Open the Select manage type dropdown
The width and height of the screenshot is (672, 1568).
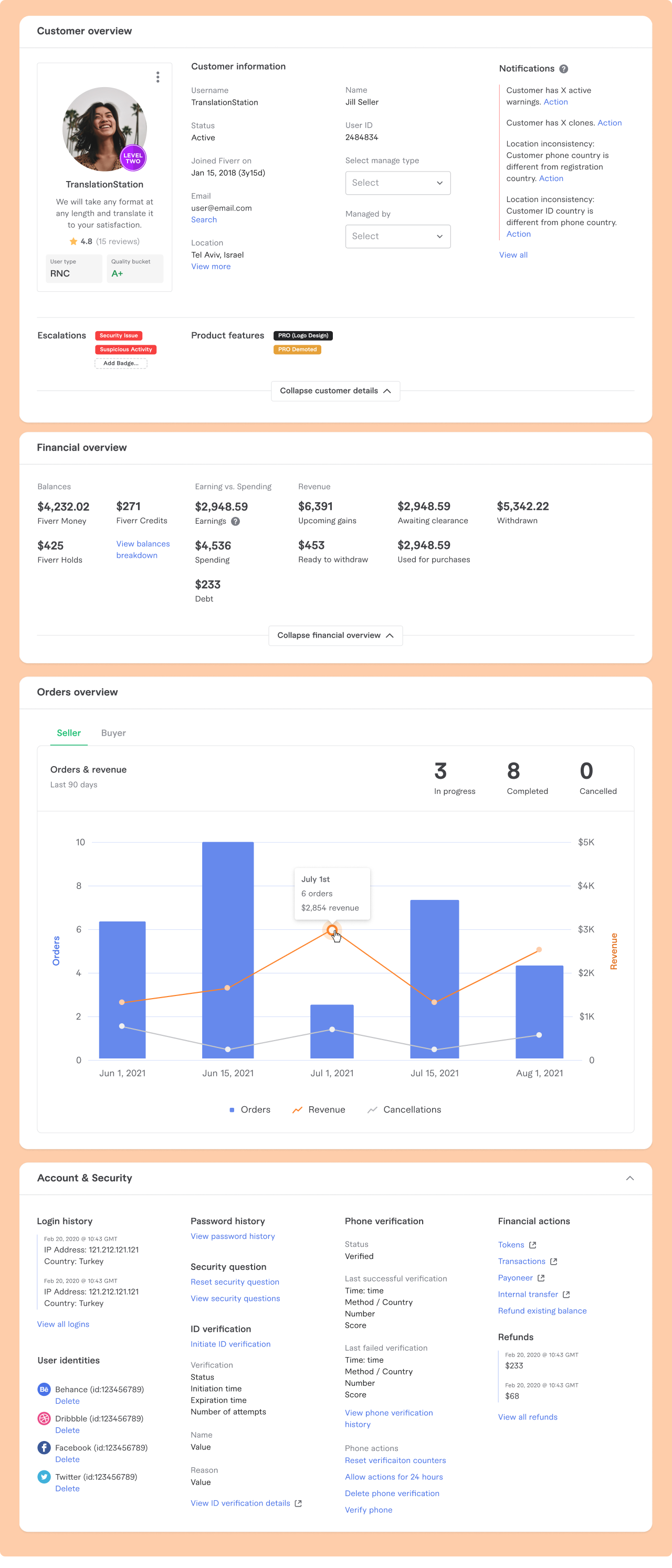click(397, 183)
